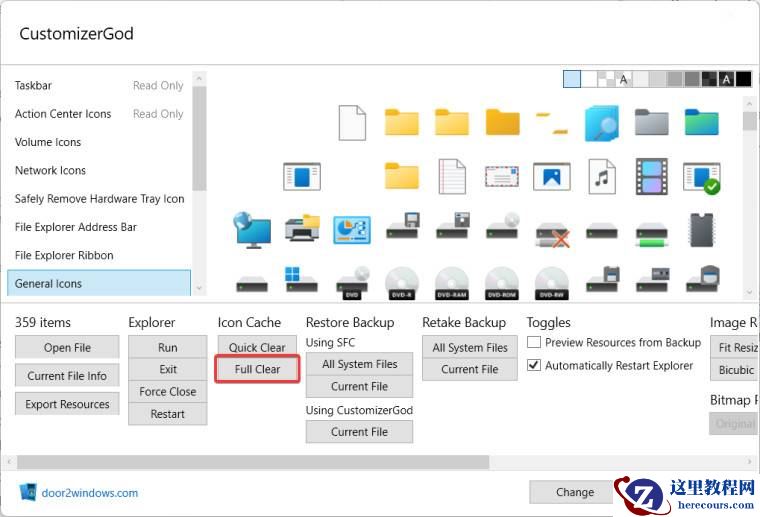Viewport: 760px width, 517px height.
Task: Click the category list vertical scrollbar
Action: point(199,139)
